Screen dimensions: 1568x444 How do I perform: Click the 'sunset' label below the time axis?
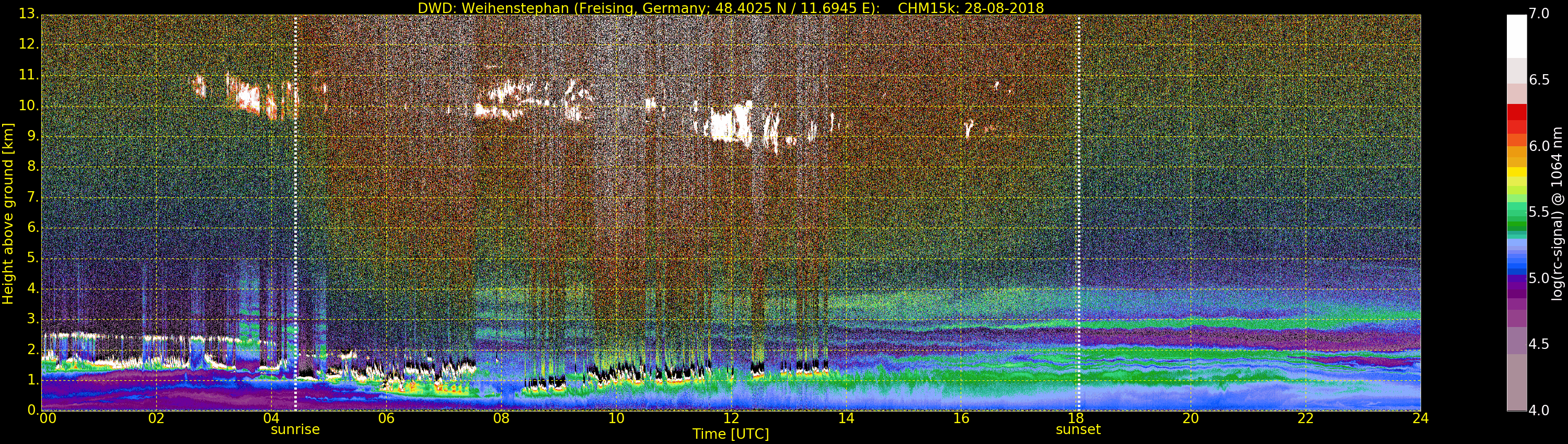pyautogui.click(x=1078, y=429)
